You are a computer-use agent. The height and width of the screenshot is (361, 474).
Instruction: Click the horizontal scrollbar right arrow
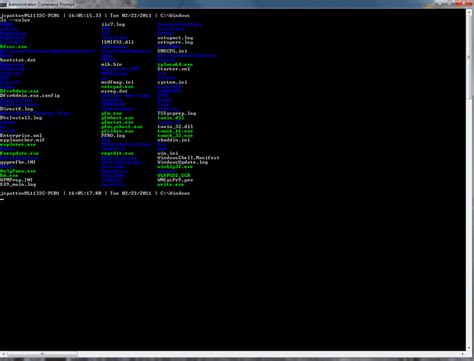point(462,354)
